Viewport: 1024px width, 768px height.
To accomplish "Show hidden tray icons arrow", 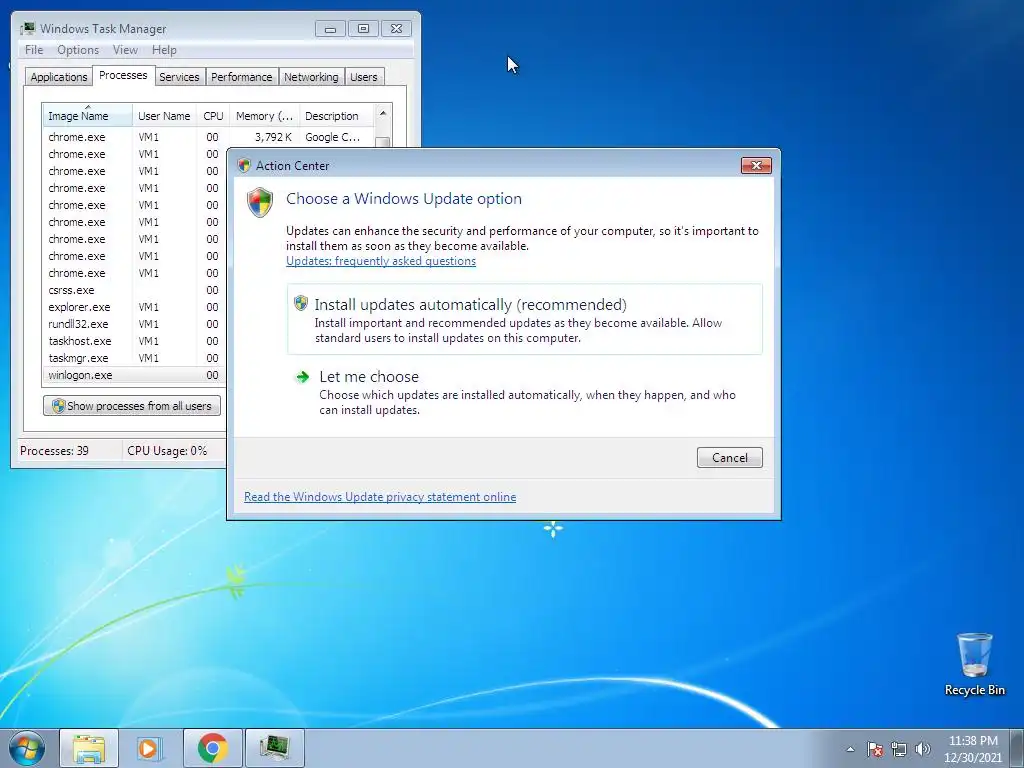I will click(850, 749).
